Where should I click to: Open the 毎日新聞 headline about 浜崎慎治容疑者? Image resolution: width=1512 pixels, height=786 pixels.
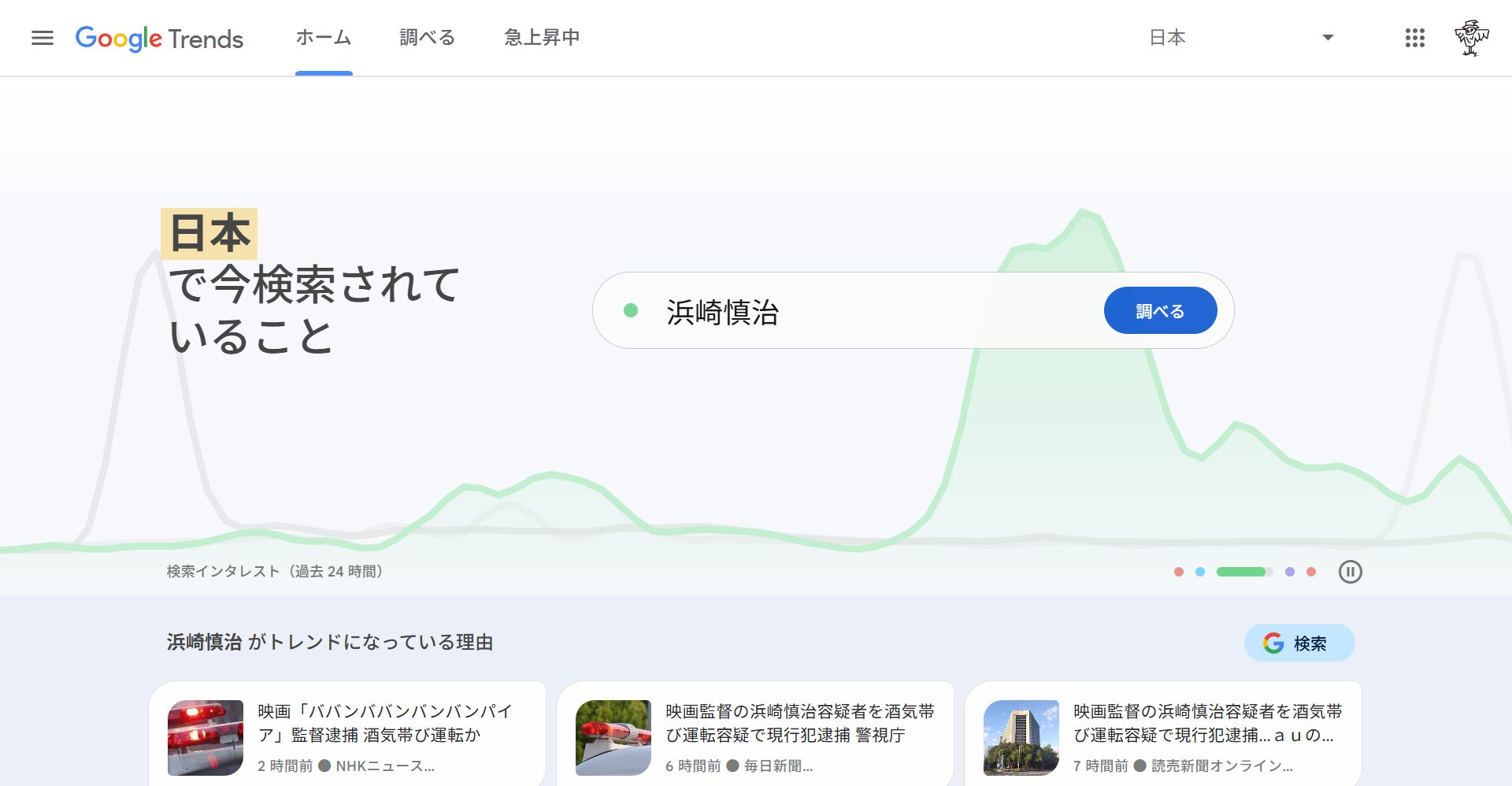(x=800, y=723)
